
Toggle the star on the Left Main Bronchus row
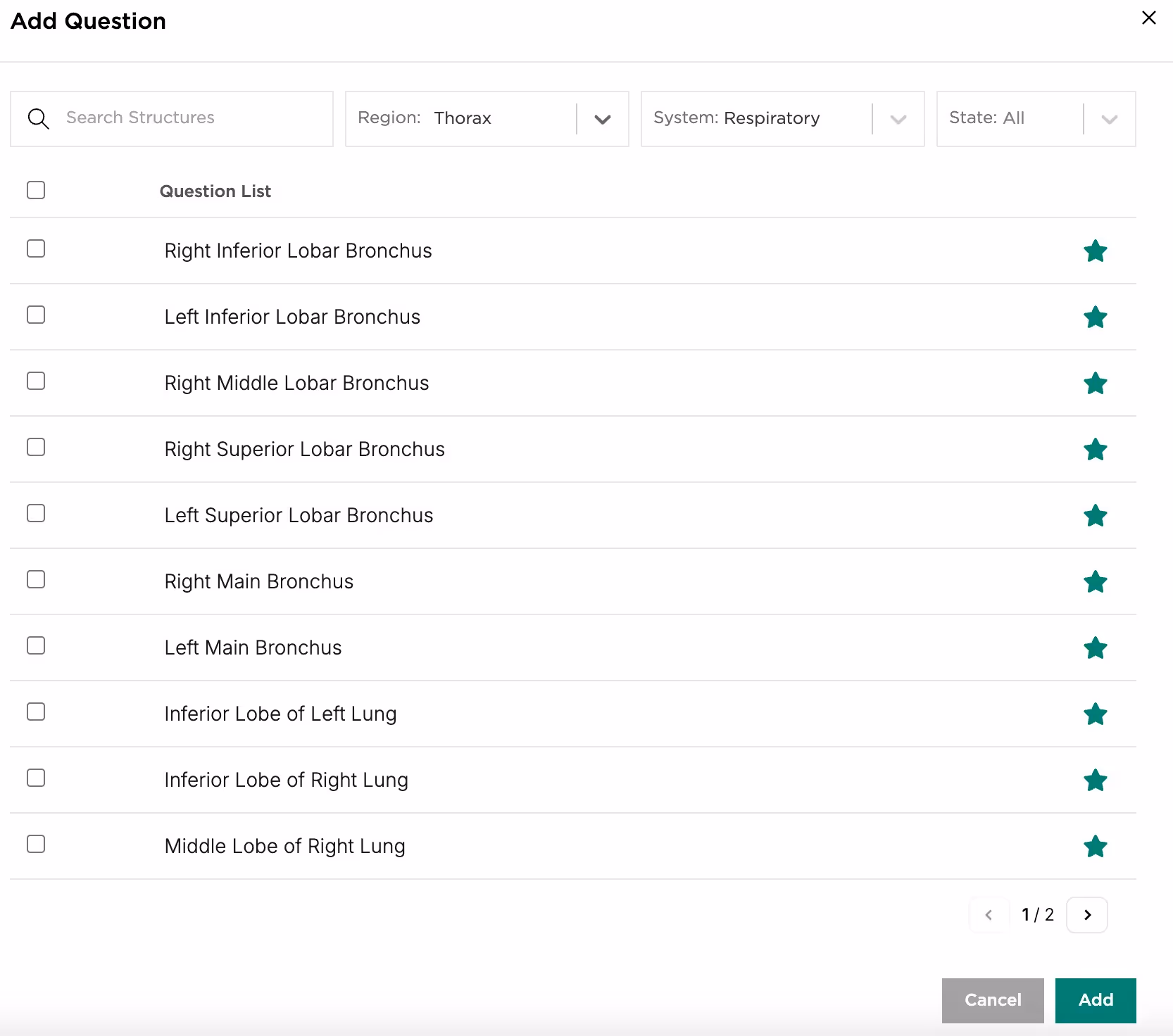(1096, 648)
